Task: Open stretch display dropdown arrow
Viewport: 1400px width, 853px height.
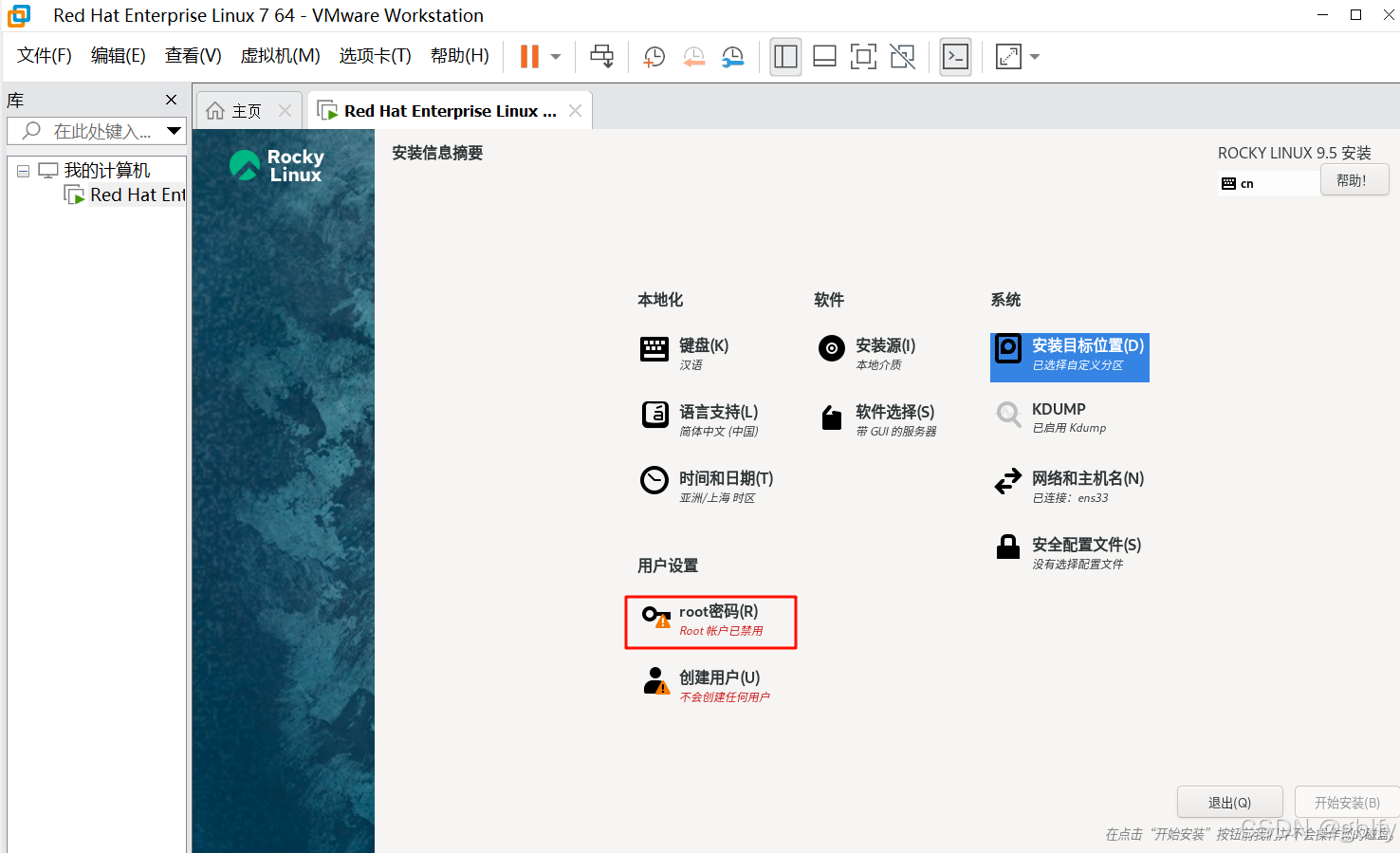Action: click(x=1035, y=57)
